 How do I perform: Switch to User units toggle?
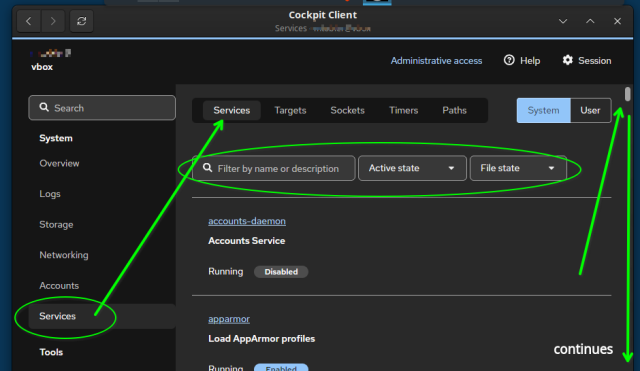(590, 110)
